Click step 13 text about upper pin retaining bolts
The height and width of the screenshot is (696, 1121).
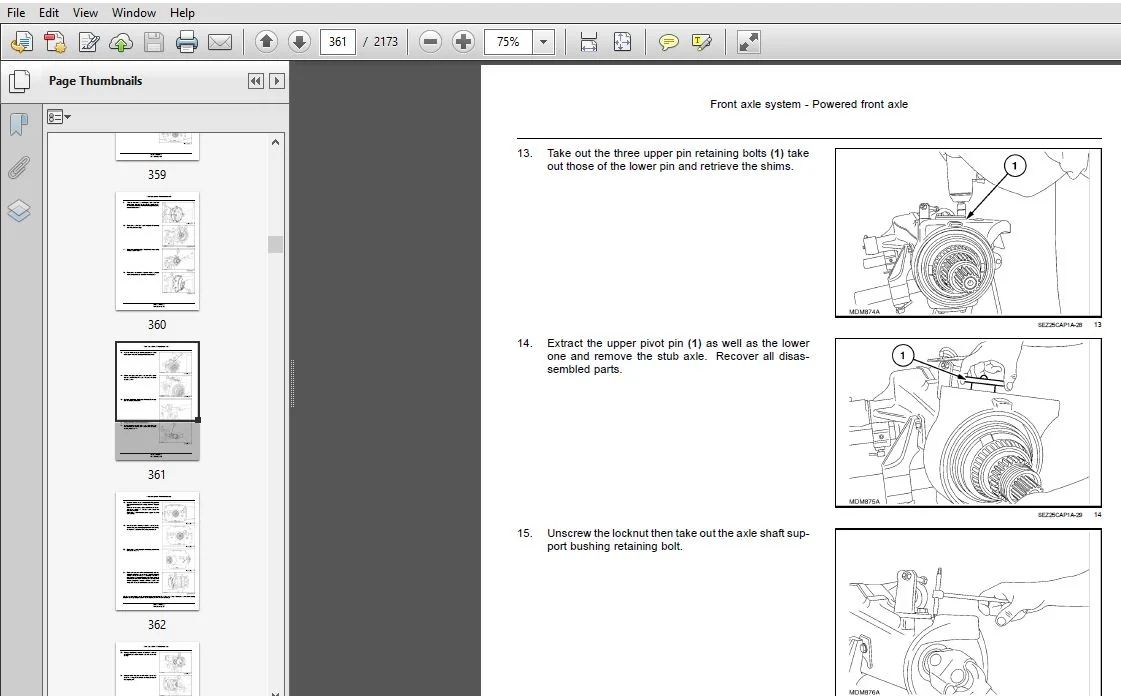point(678,159)
